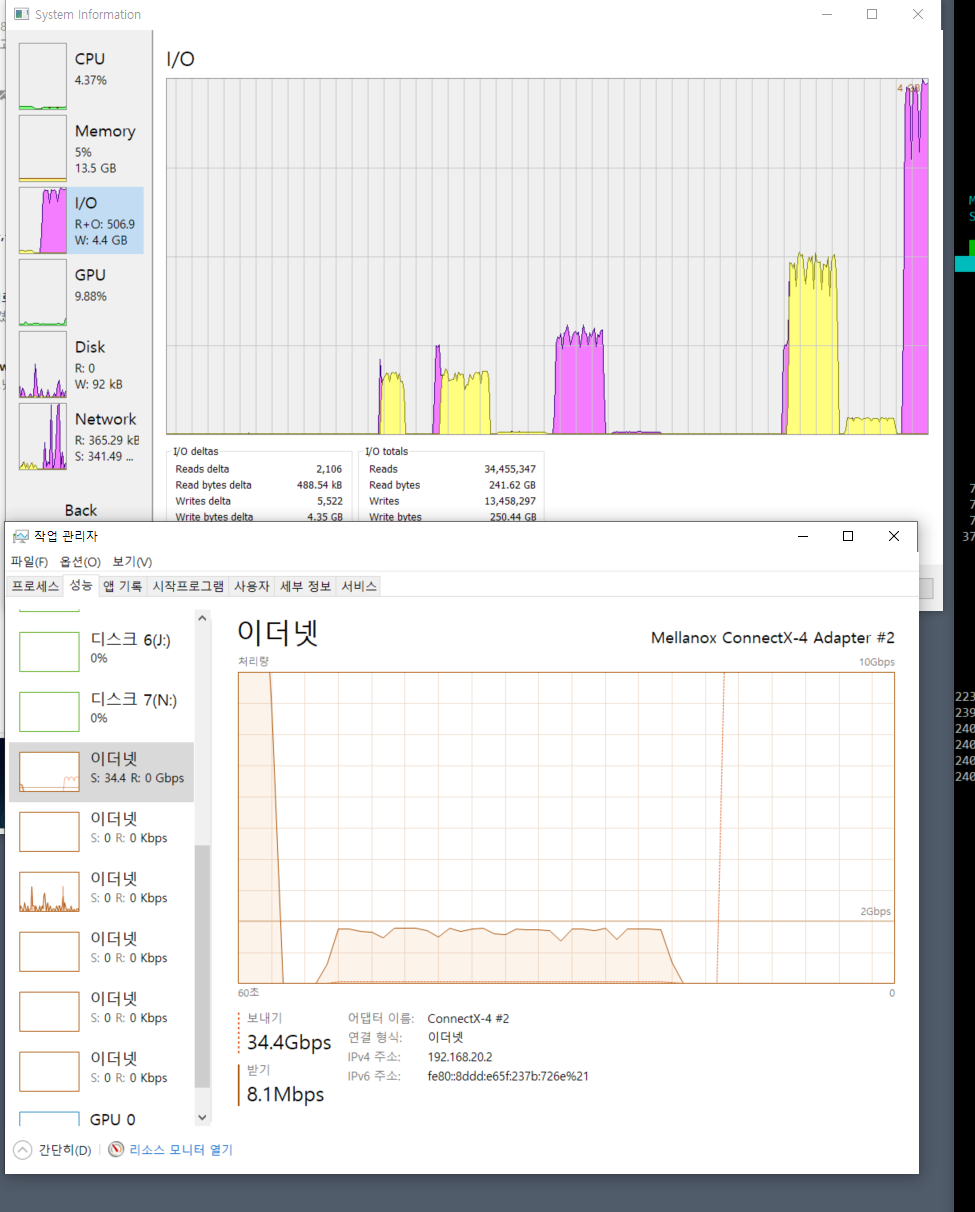Viewport: 975px width, 1212px height.
Task: Select the Network graph in System Information
Action: (x=42, y=436)
